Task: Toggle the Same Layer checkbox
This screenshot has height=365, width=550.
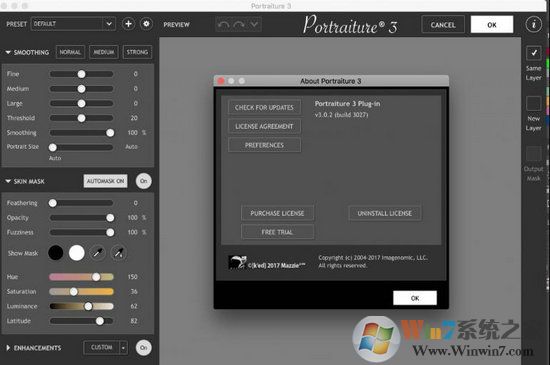Action: coord(534,53)
